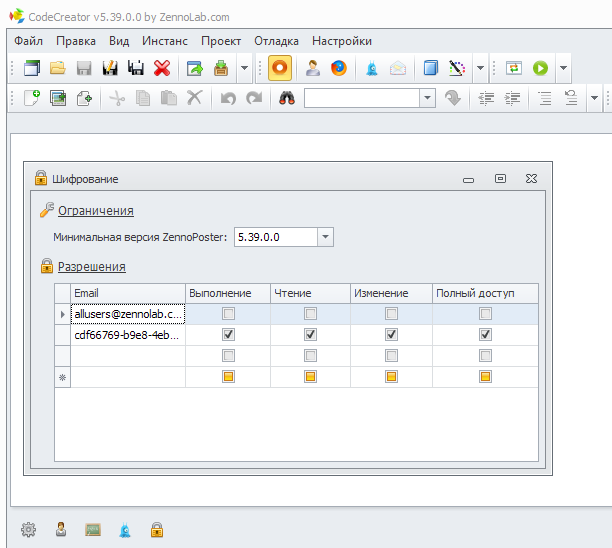Viewport: 612px width, 548px height.
Task: Check Изменение for allusers@zennolab row
Action: tap(391, 313)
